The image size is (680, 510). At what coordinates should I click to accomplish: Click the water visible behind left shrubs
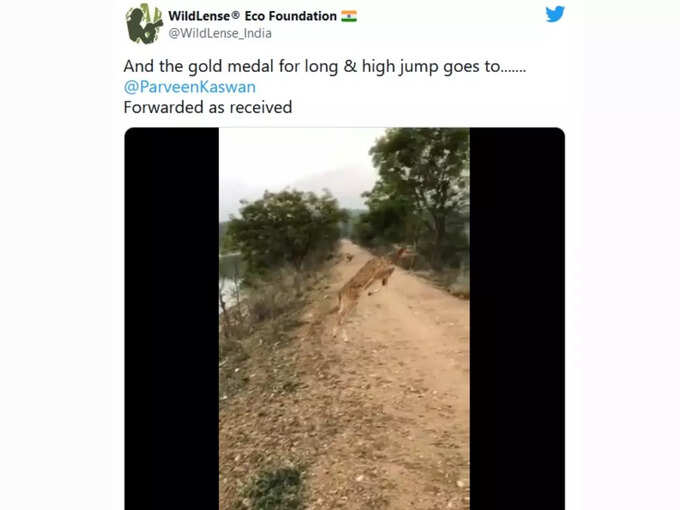pyautogui.click(x=230, y=278)
